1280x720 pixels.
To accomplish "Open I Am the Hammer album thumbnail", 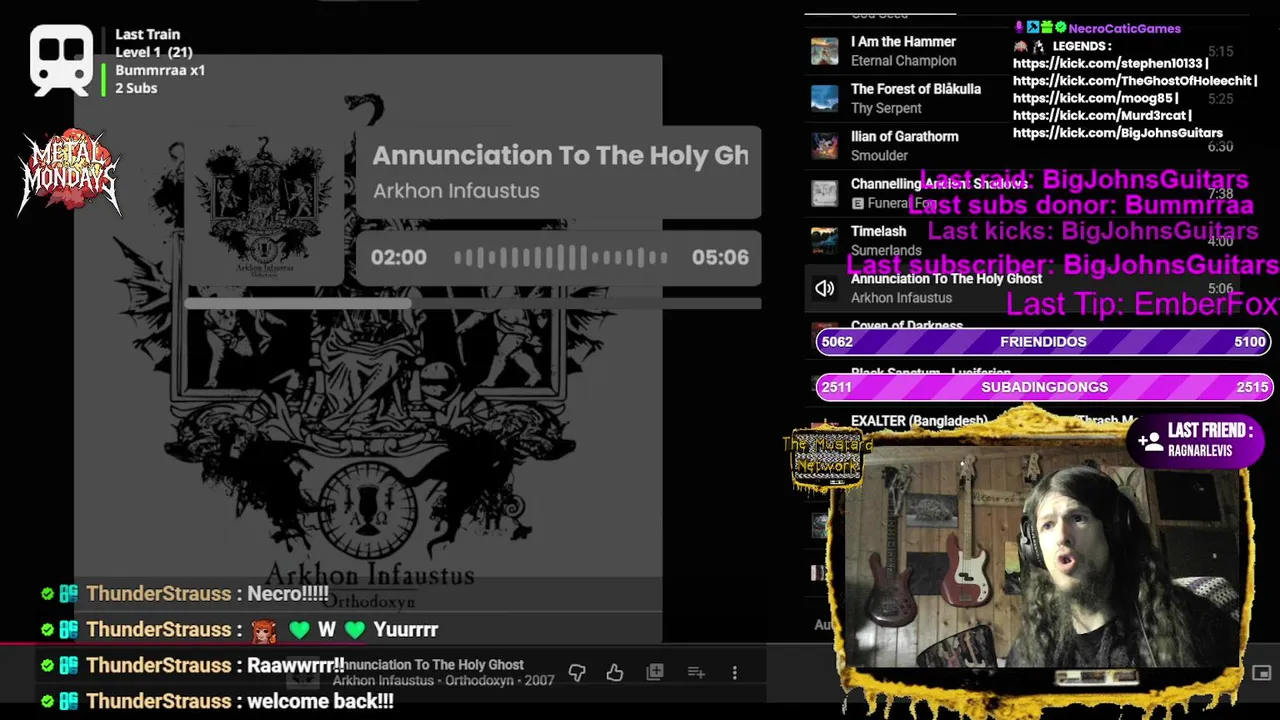I will pos(824,51).
